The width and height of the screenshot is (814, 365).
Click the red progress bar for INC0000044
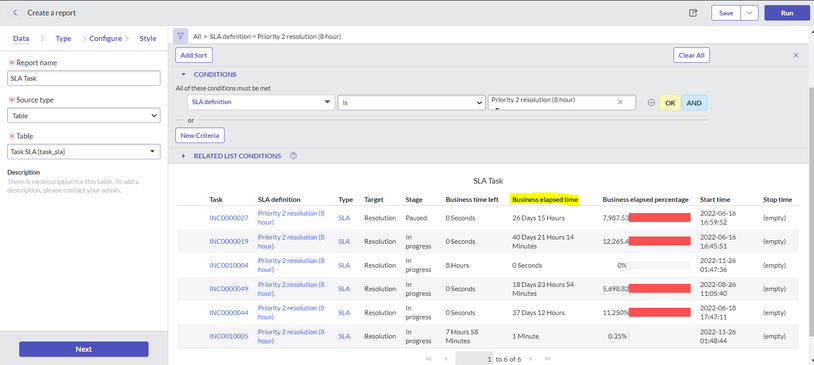click(660, 312)
